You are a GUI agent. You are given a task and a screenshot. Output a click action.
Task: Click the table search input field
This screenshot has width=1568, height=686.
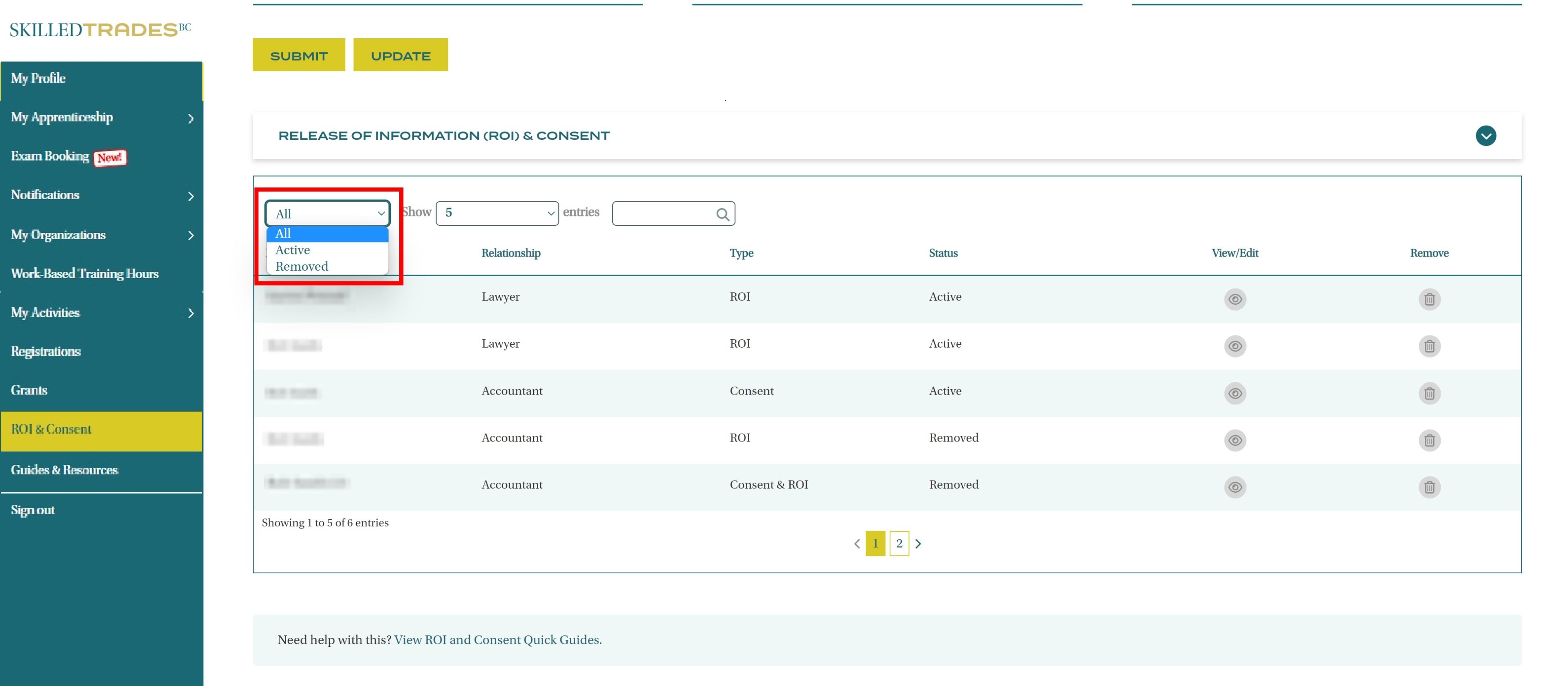[663, 214]
